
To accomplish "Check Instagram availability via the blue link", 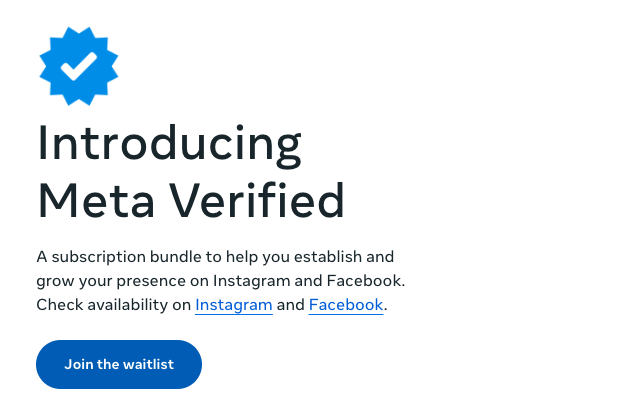I will click(x=234, y=305).
